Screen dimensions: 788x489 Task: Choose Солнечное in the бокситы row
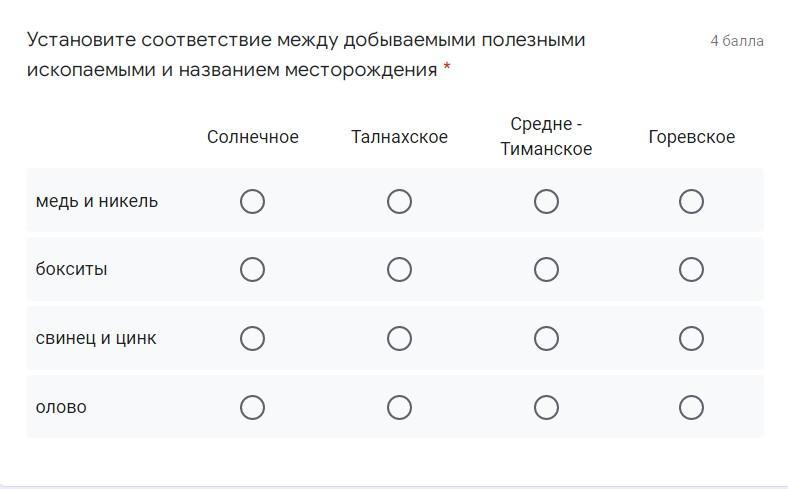(x=252, y=270)
